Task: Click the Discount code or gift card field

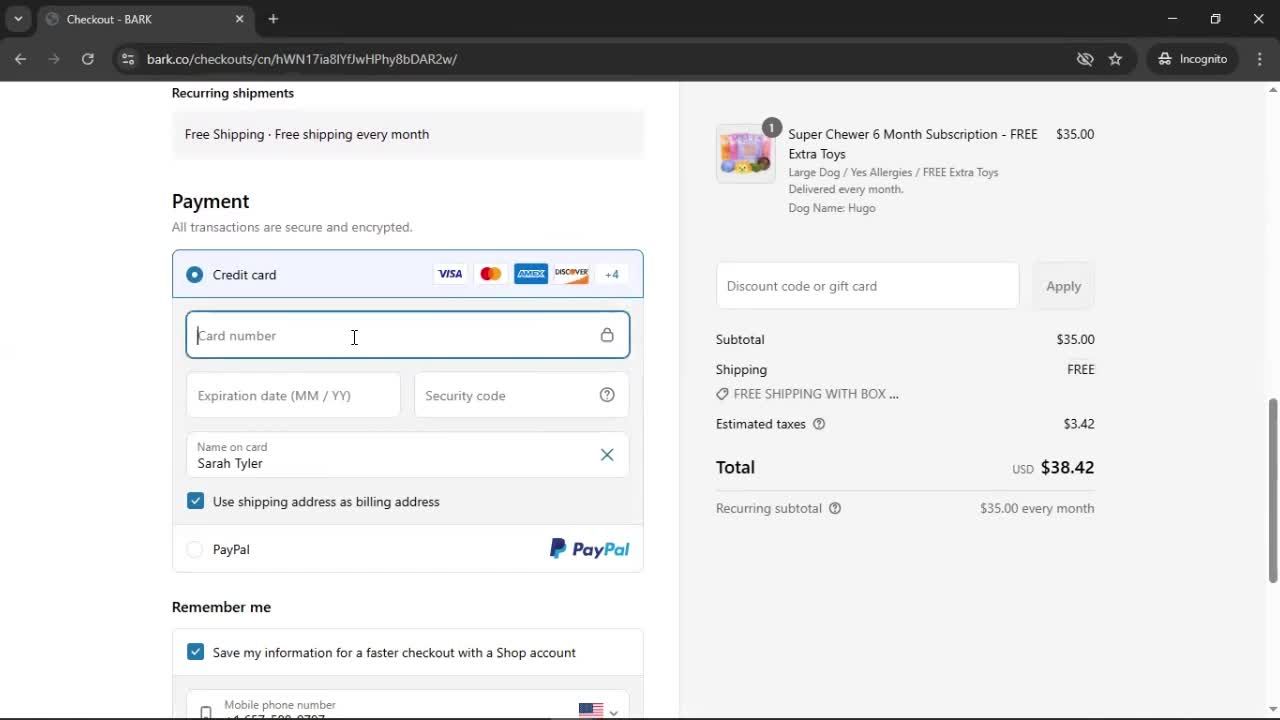Action: [x=867, y=286]
